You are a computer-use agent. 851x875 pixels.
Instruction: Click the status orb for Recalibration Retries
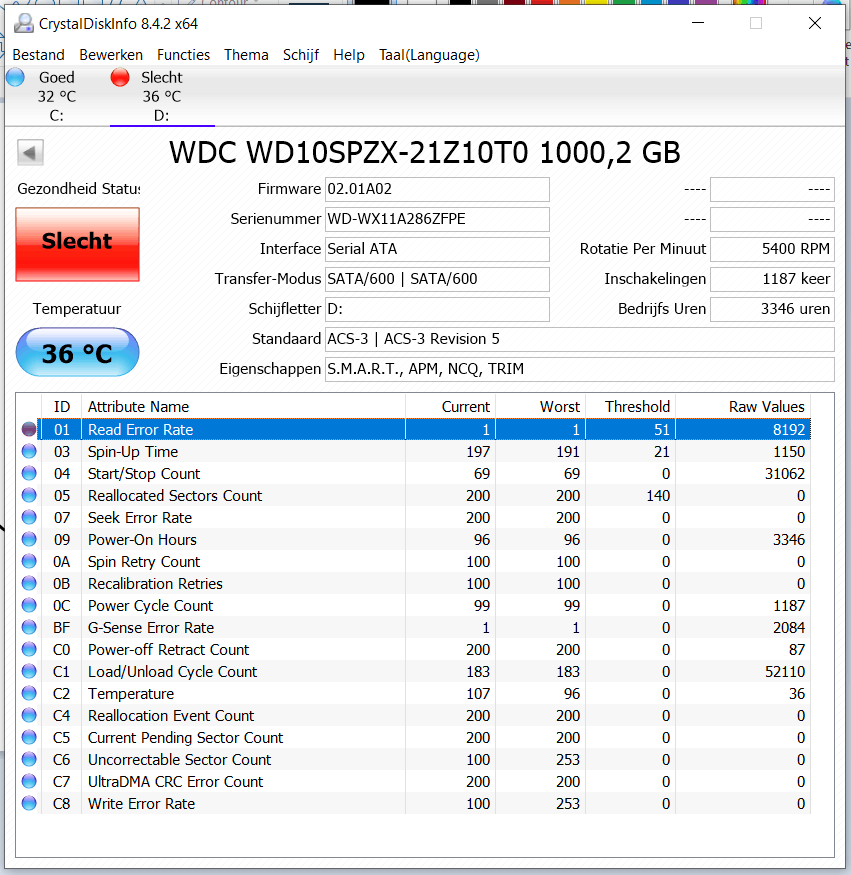point(29,583)
